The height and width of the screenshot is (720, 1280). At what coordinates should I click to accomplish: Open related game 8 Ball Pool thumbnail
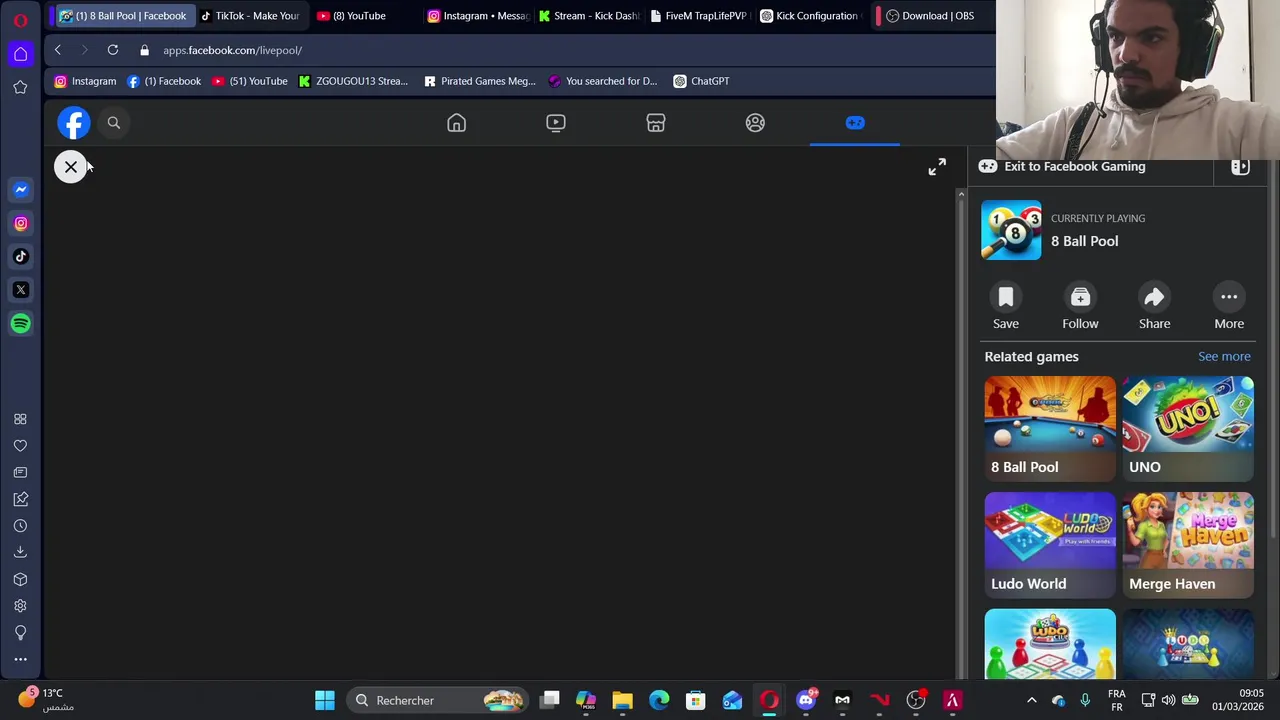pos(1050,429)
